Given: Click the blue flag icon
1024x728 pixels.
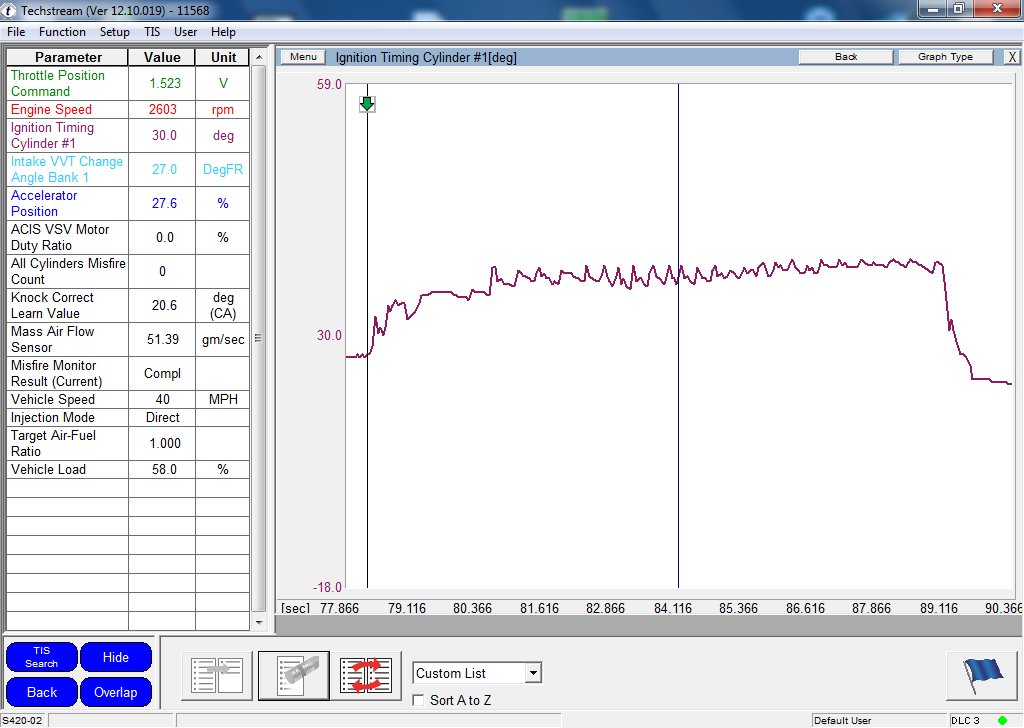Looking at the screenshot, I should (x=981, y=676).
